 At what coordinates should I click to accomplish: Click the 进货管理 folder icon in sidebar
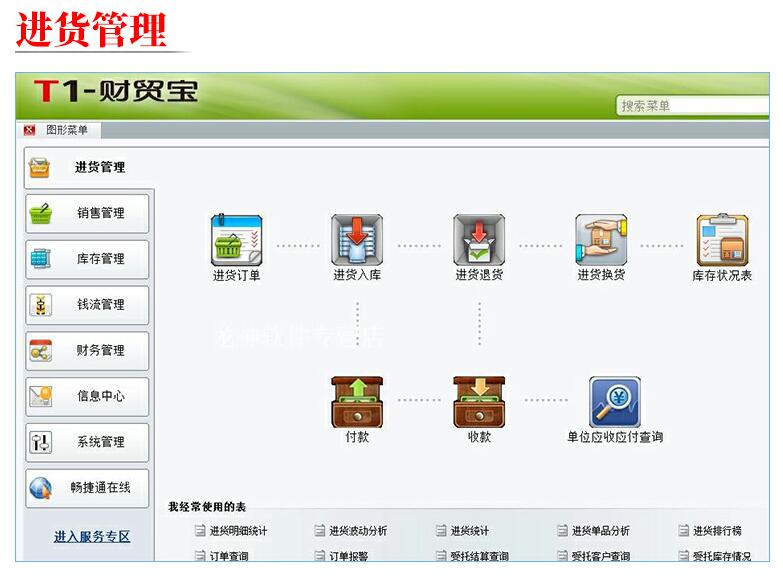(39, 167)
